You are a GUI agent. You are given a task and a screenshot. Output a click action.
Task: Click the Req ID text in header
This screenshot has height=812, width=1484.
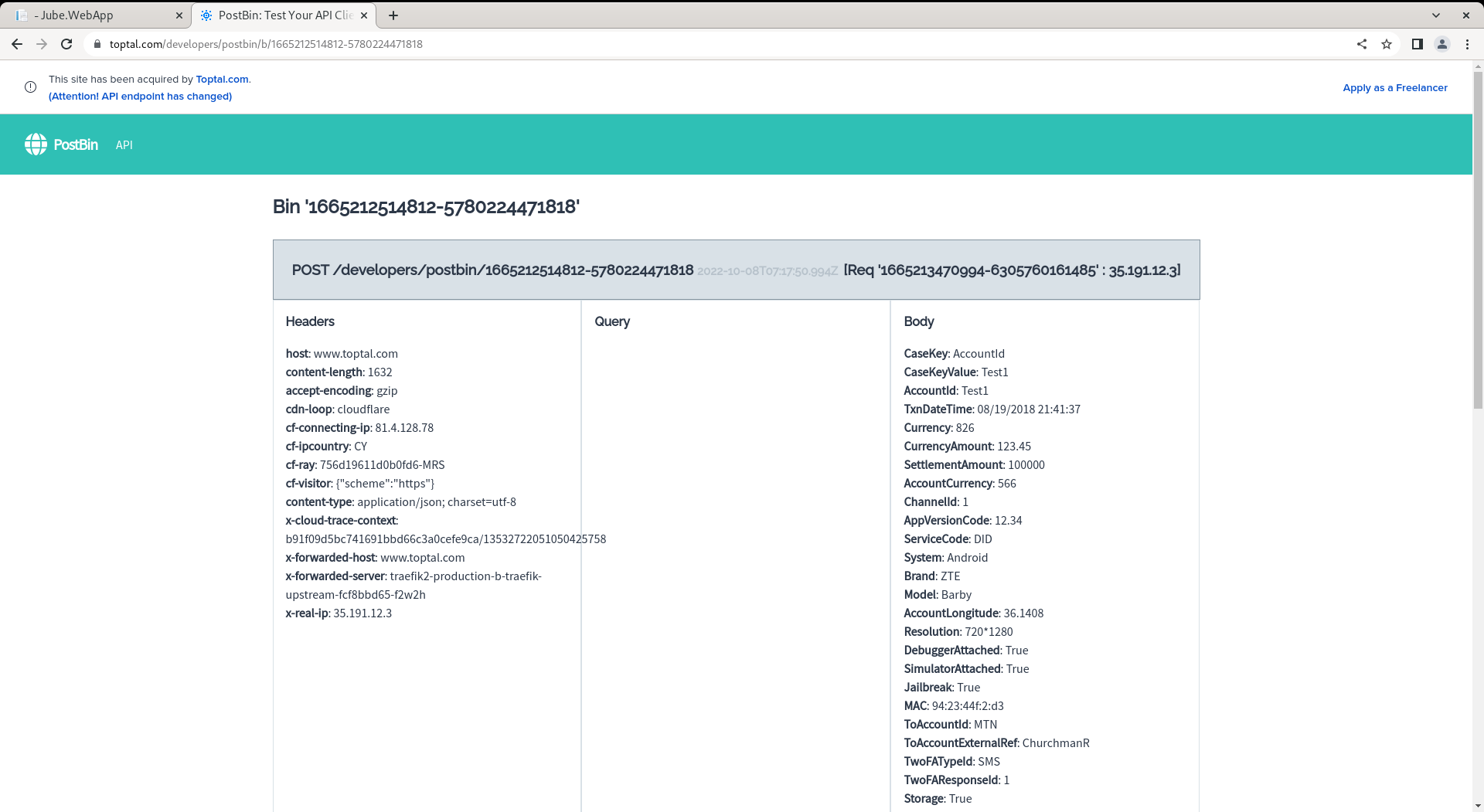tap(1012, 270)
